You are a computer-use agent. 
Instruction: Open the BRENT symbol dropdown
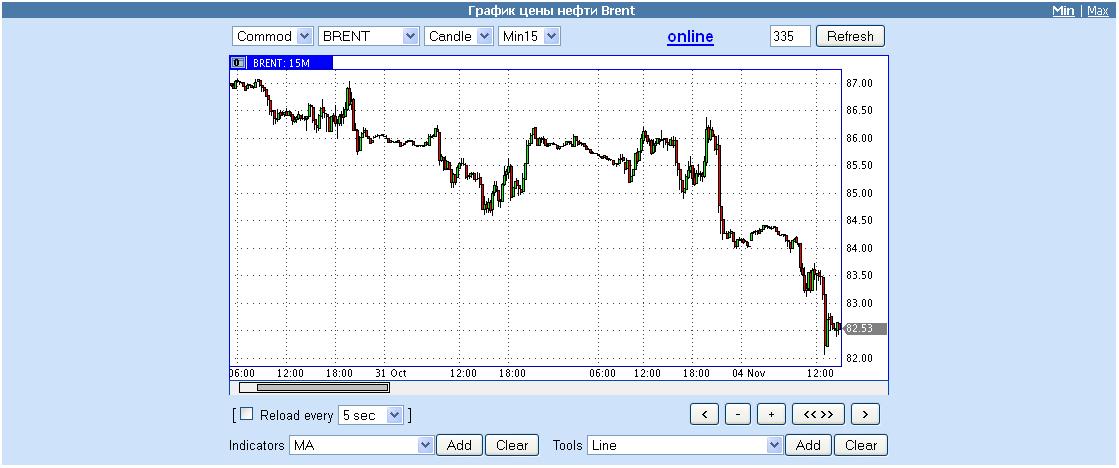tap(368, 36)
